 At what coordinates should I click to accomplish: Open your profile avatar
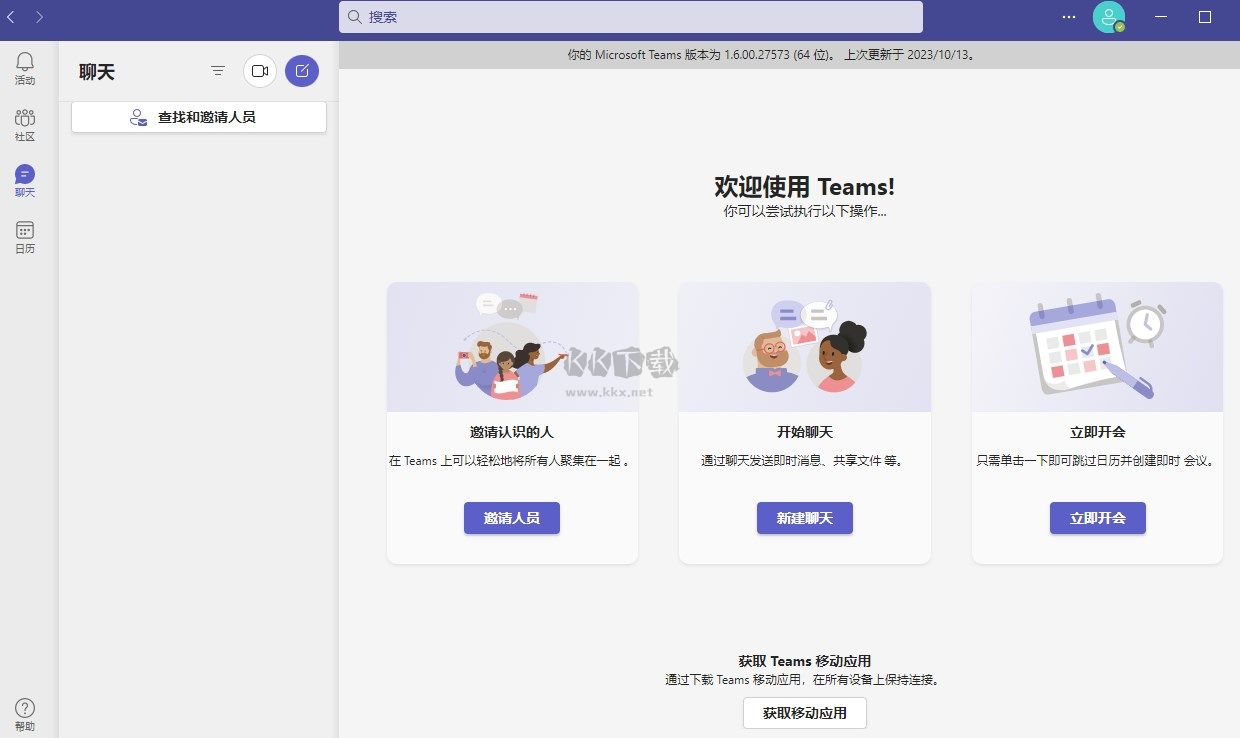click(1108, 16)
